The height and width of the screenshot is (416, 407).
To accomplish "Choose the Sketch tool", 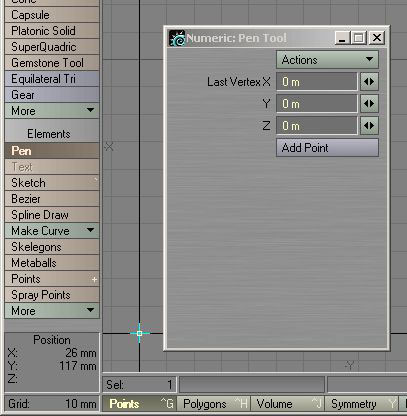I will click(x=52, y=183).
